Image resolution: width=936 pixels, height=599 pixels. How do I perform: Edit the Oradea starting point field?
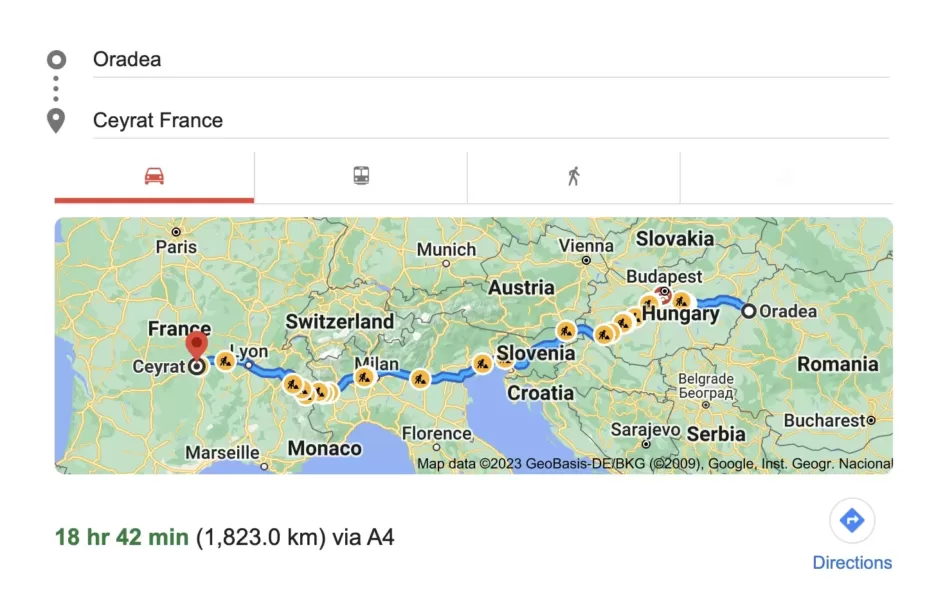click(490, 59)
